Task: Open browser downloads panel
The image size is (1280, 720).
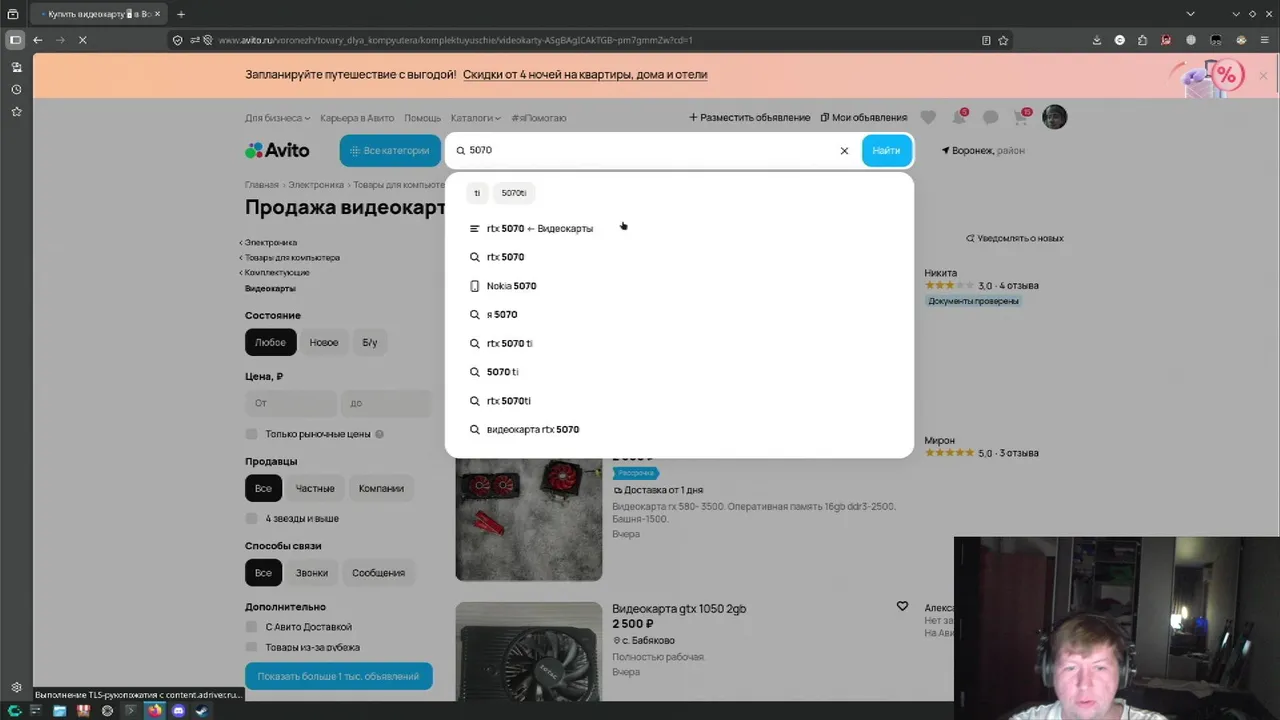Action: (1096, 40)
